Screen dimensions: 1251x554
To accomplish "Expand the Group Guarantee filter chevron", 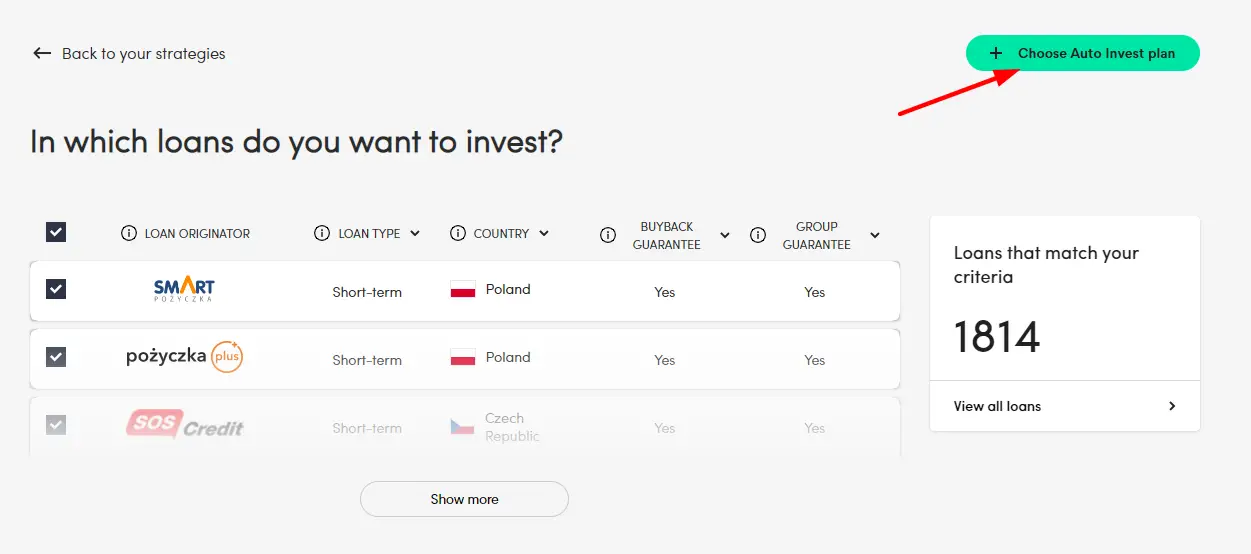I will (x=875, y=235).
